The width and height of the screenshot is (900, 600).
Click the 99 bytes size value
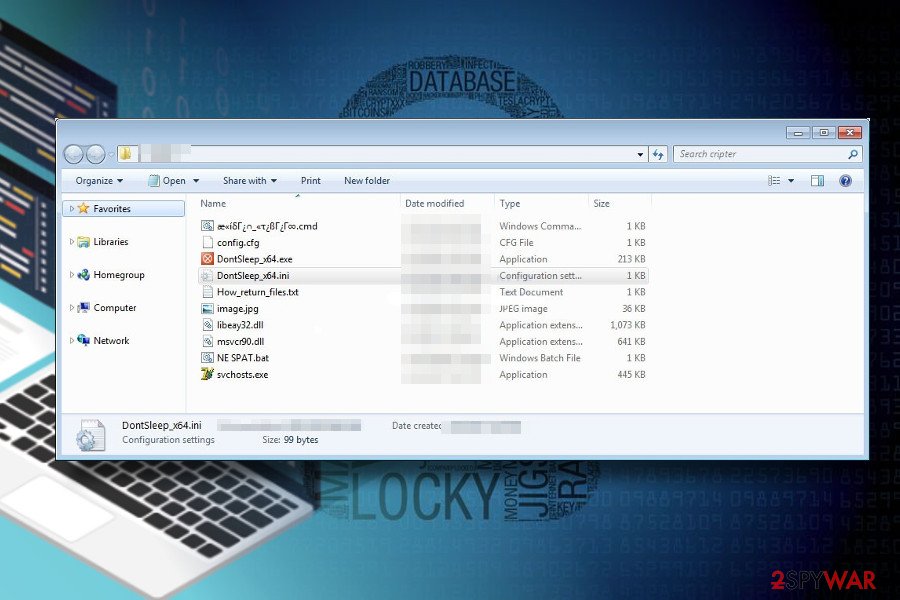click(x=301, y=440)
